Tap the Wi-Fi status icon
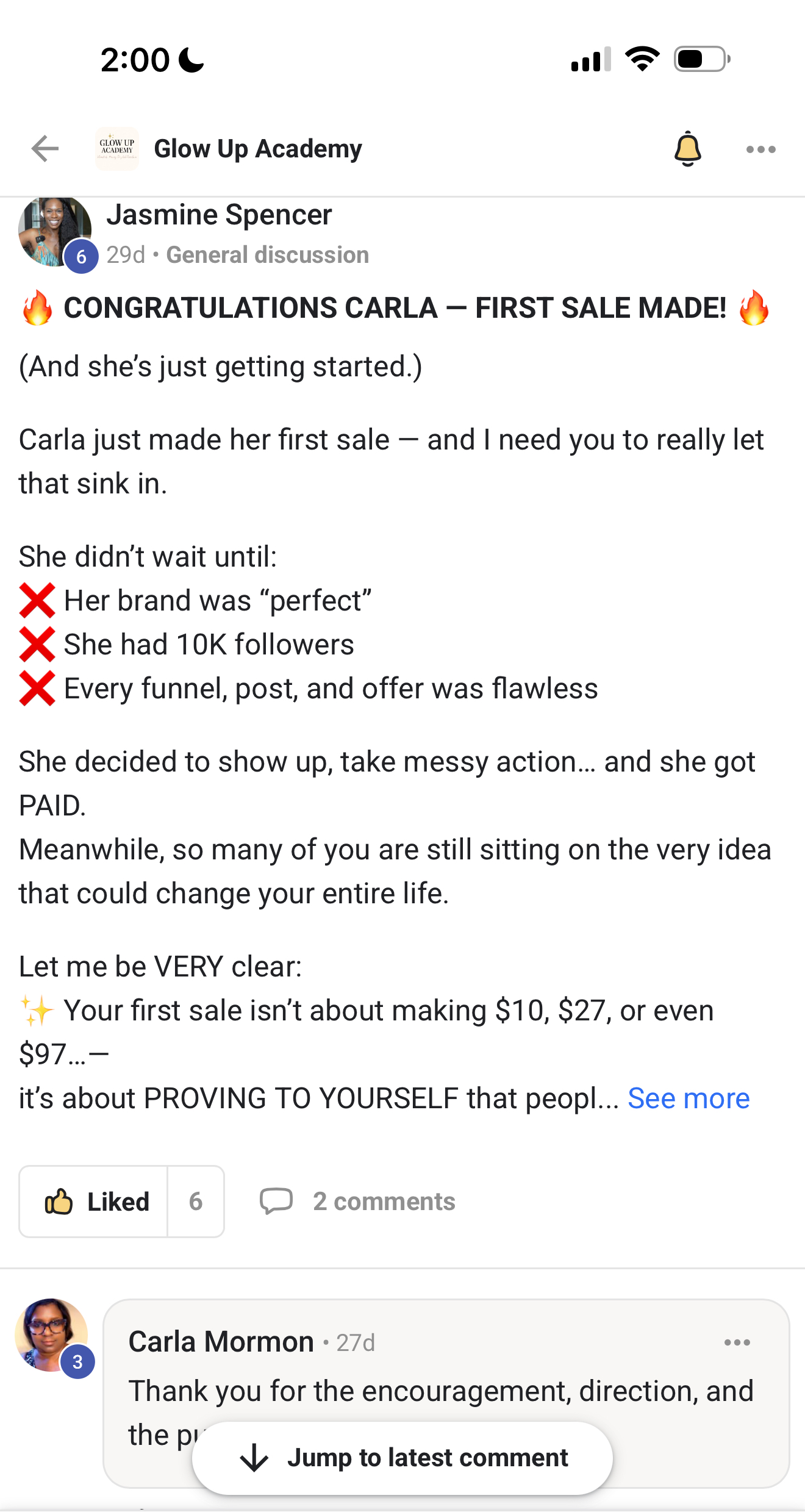The image size is (805, 1512). [642, 59]
